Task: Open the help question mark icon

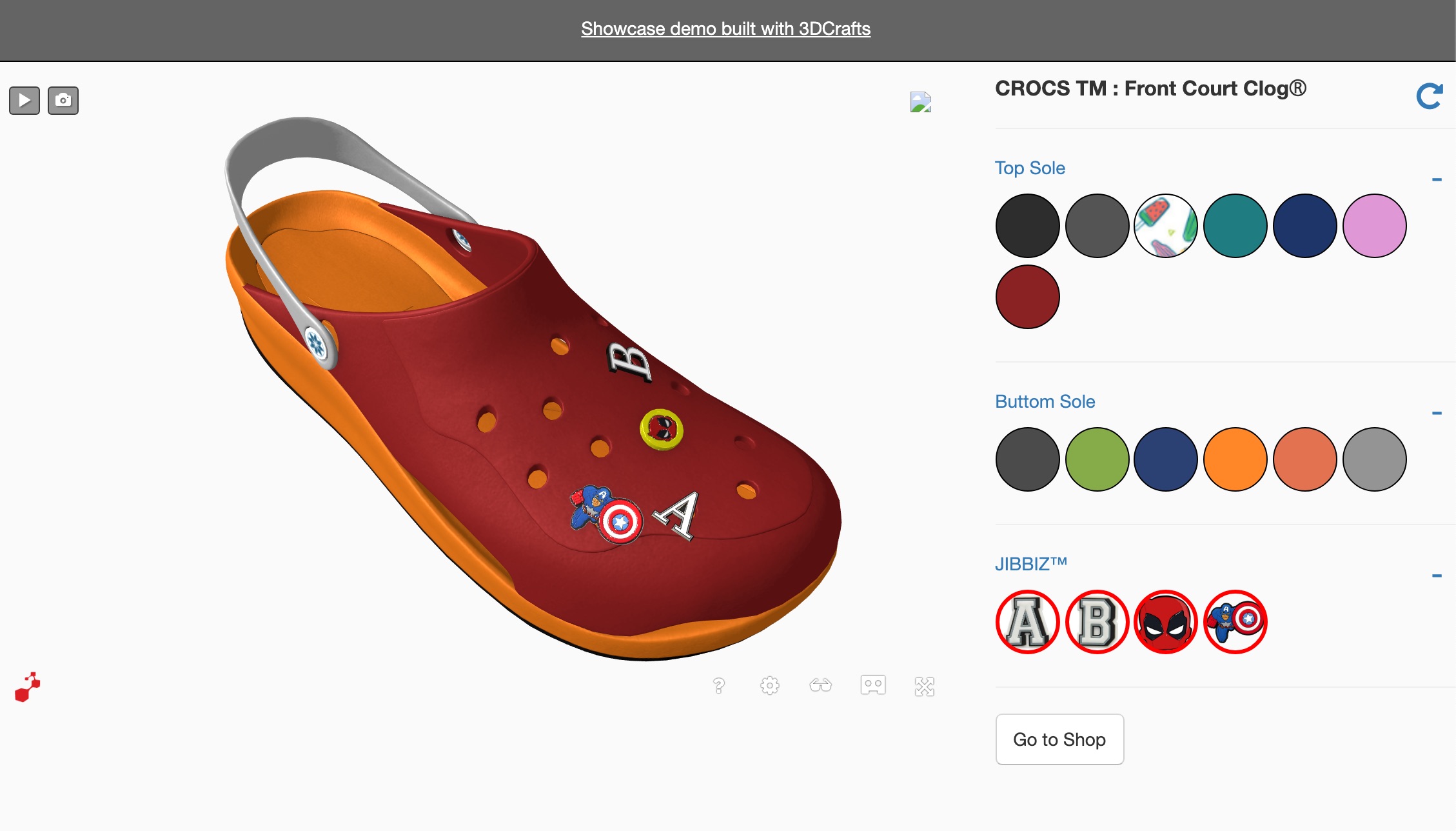Action: coord(719,685)
